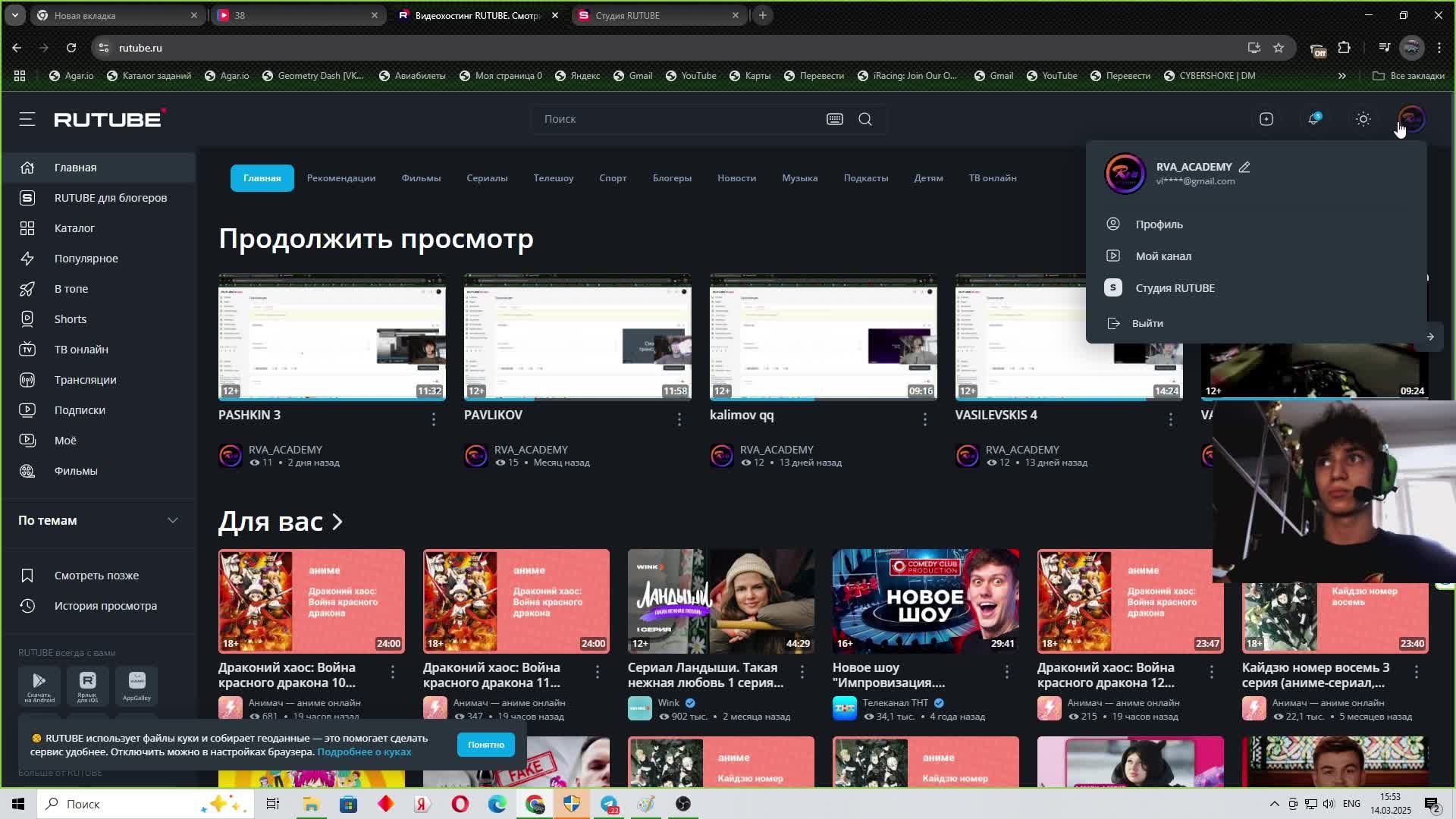Open В топе in sidebar
Screen dimensions: 1456x819
point(99,289)
